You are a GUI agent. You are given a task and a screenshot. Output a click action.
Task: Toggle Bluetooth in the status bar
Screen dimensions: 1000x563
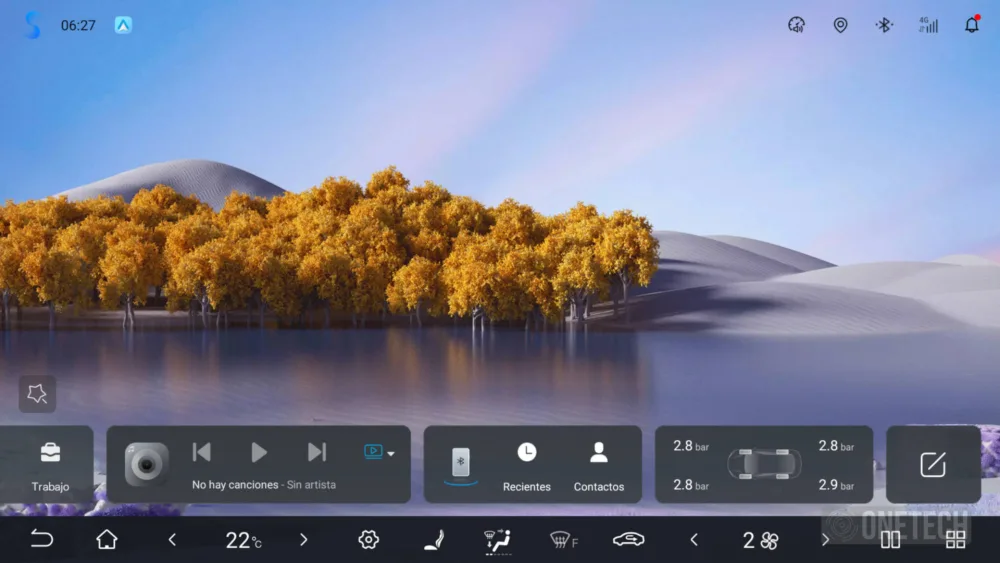pos(884,25)
